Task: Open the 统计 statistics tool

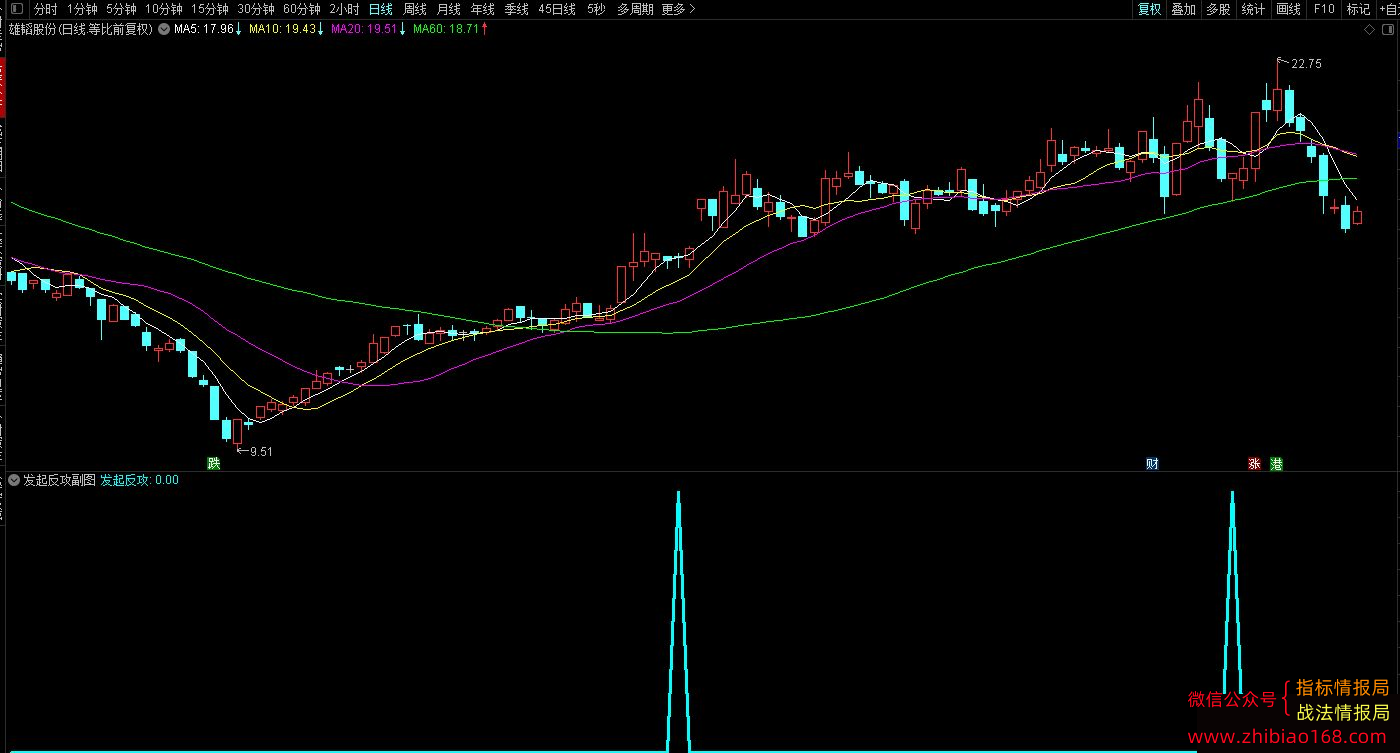Action: [x=1253, y=9]
